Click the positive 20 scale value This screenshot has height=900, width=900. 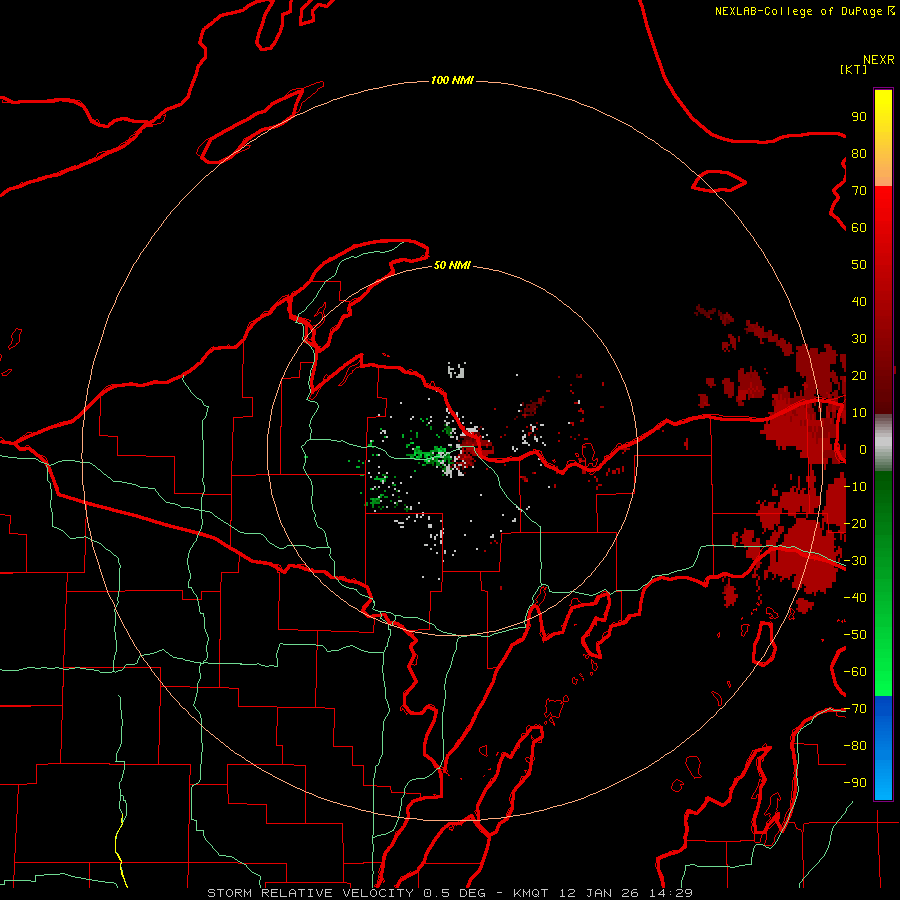point(859,375)
